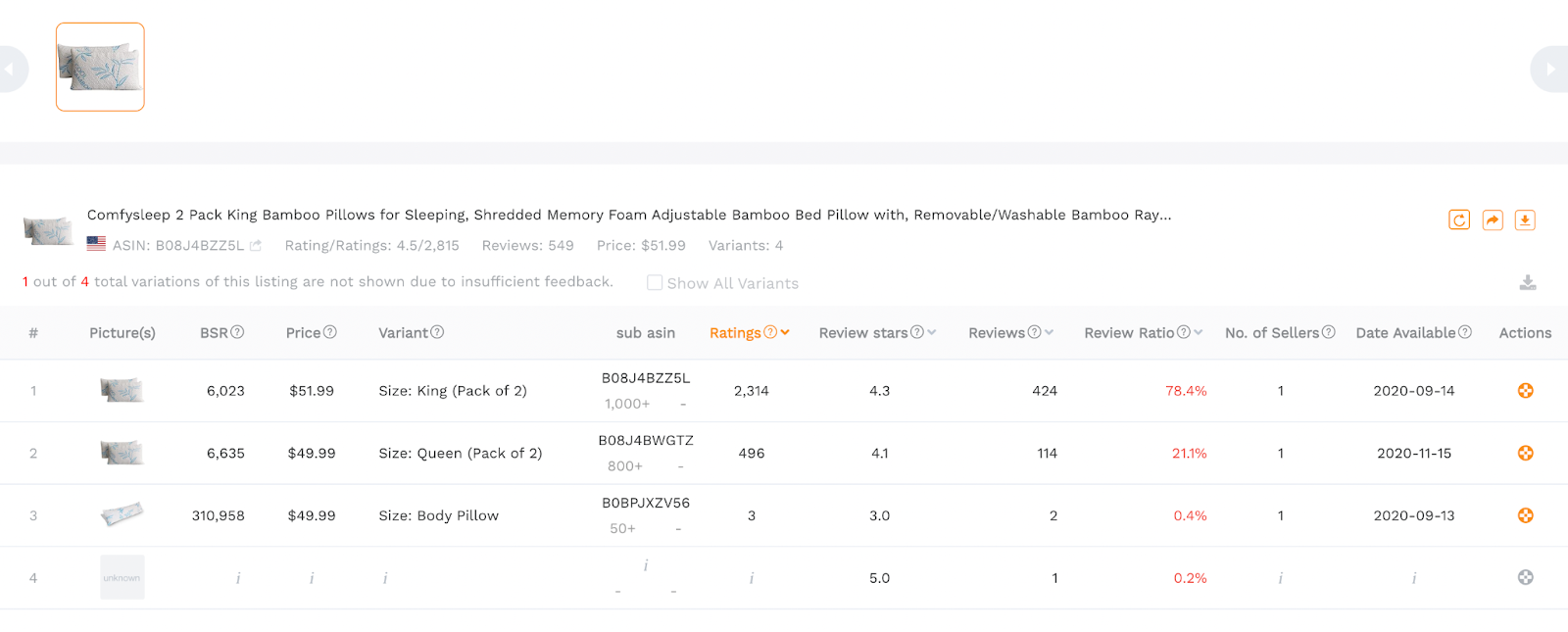This screenshot has height=632, width=1568.
Task: Click the gray action icon in row 4
Action: click(1526, 578)
